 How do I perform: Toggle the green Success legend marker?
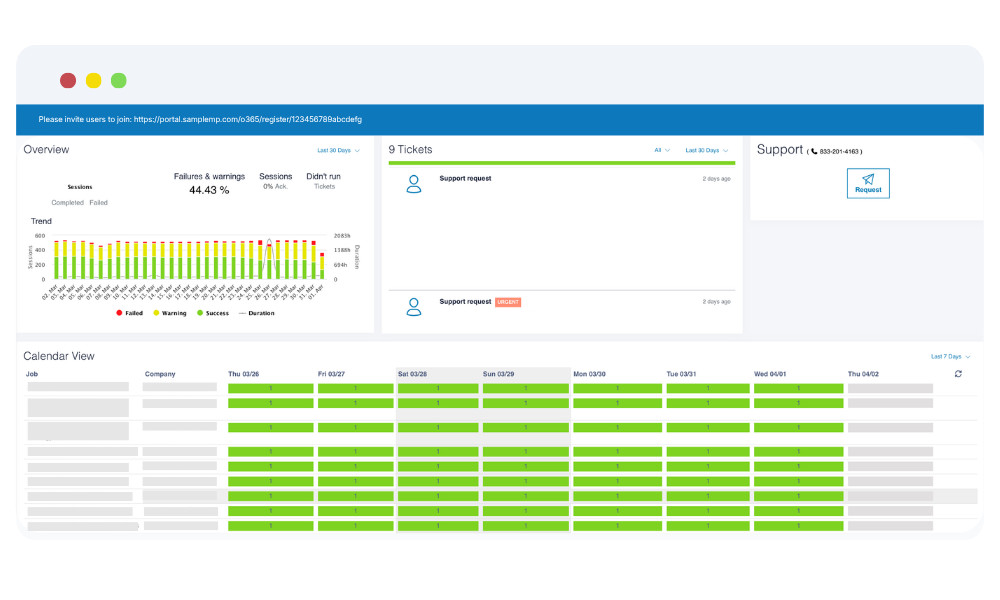199,313
